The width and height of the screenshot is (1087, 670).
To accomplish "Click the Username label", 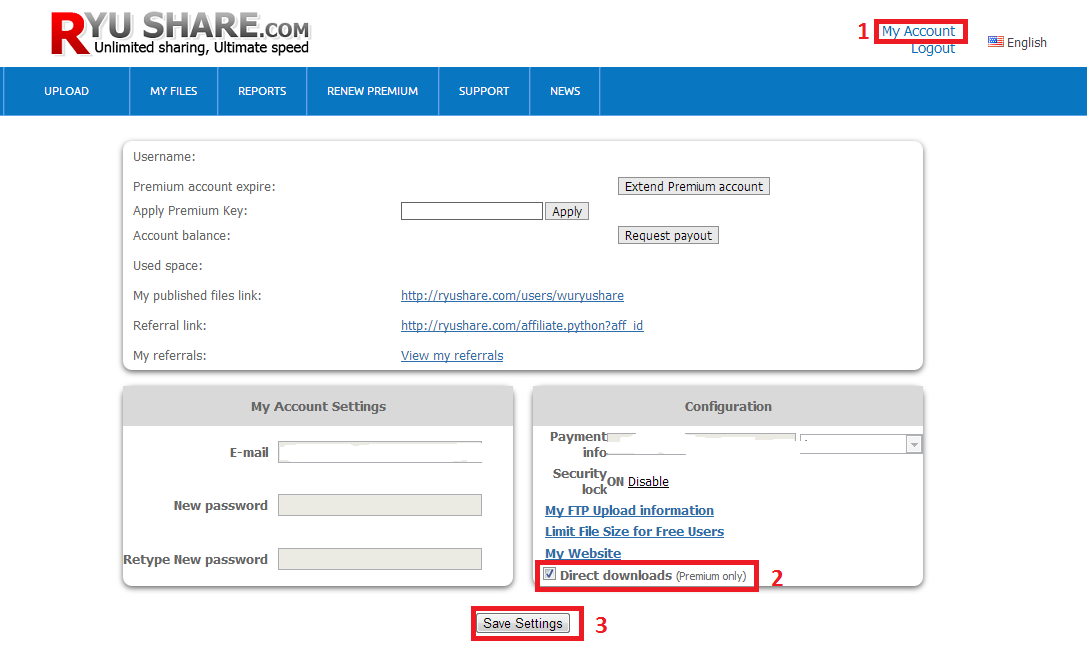I will click(x=164, y=157).
